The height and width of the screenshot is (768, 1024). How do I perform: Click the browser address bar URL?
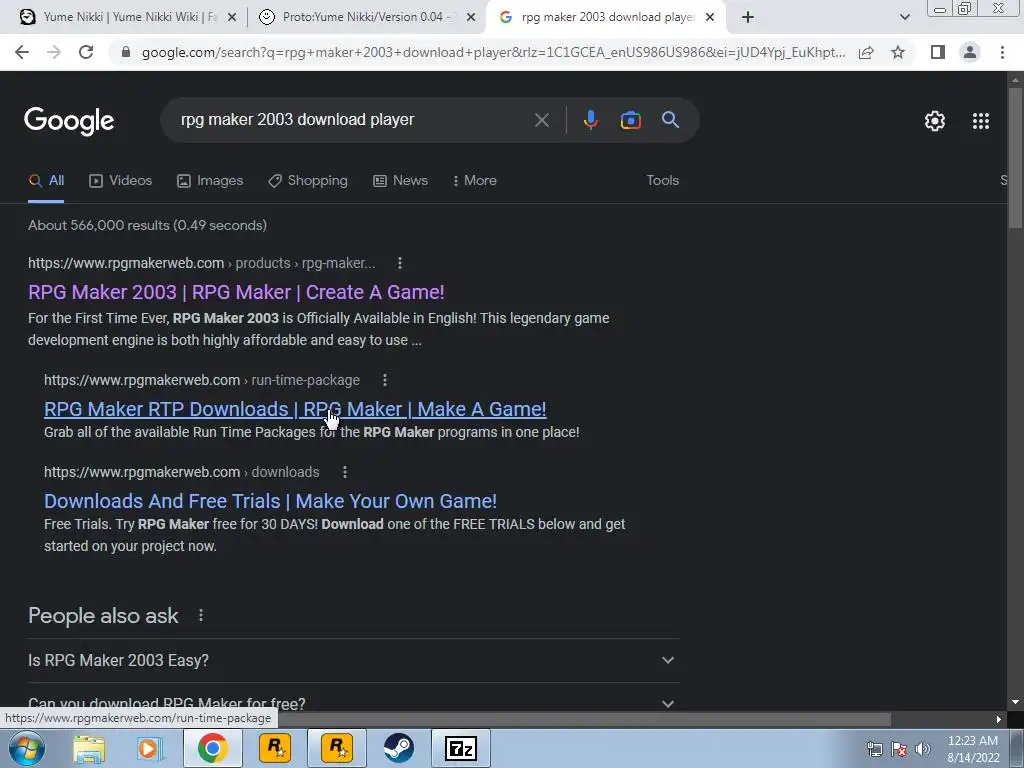pos(493,52)
